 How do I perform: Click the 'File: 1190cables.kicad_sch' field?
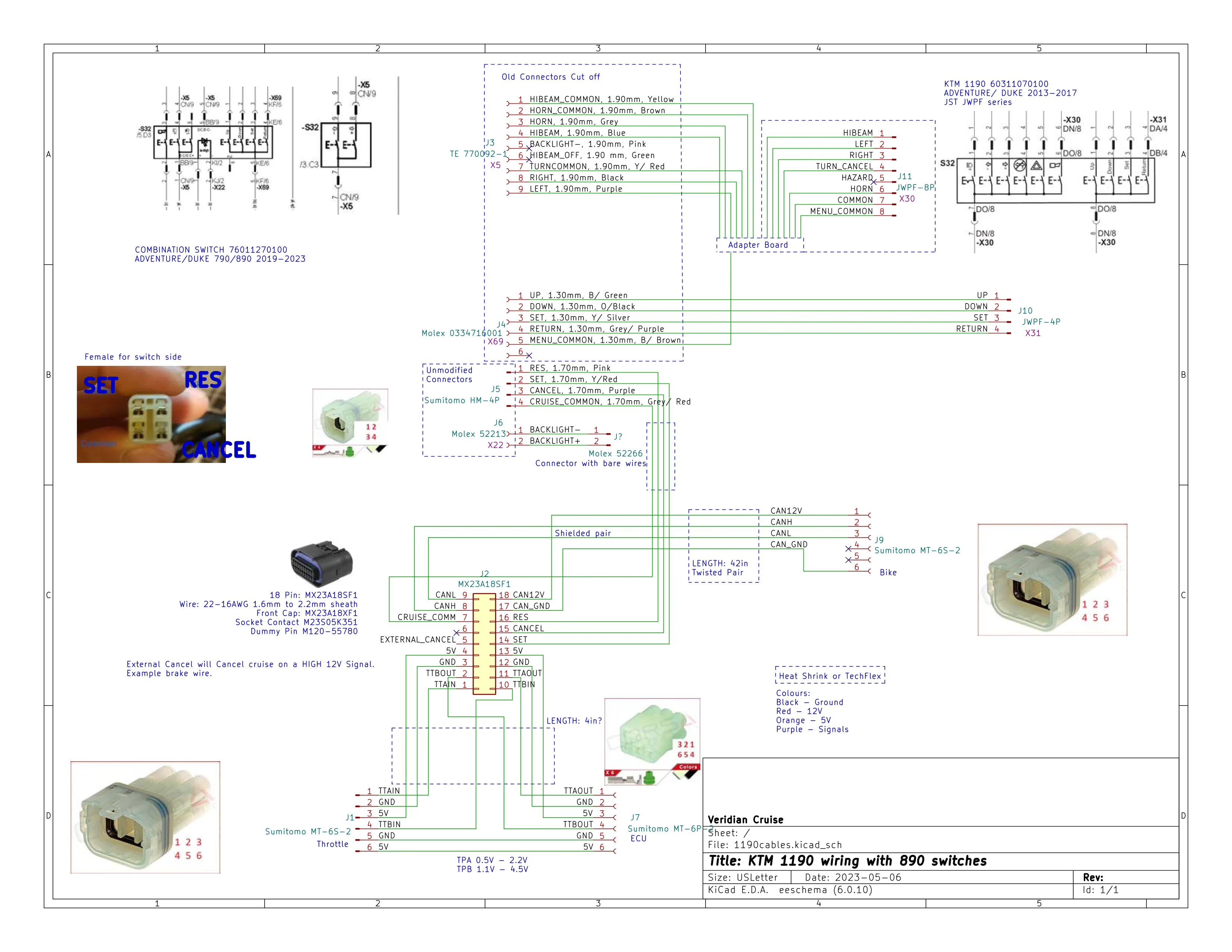coord(775,845)
